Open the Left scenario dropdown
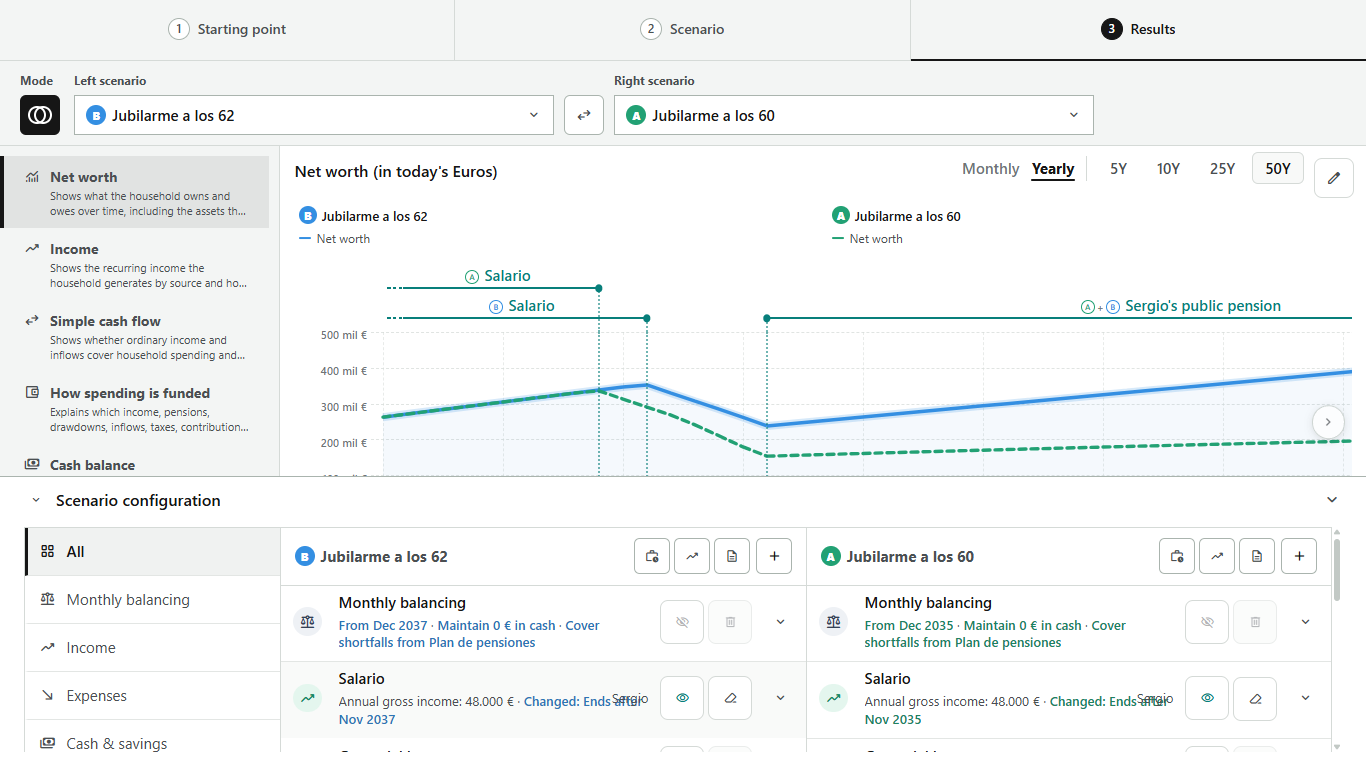The height and width of the screenshot is (768, 1366). click(x=314, y=115)
